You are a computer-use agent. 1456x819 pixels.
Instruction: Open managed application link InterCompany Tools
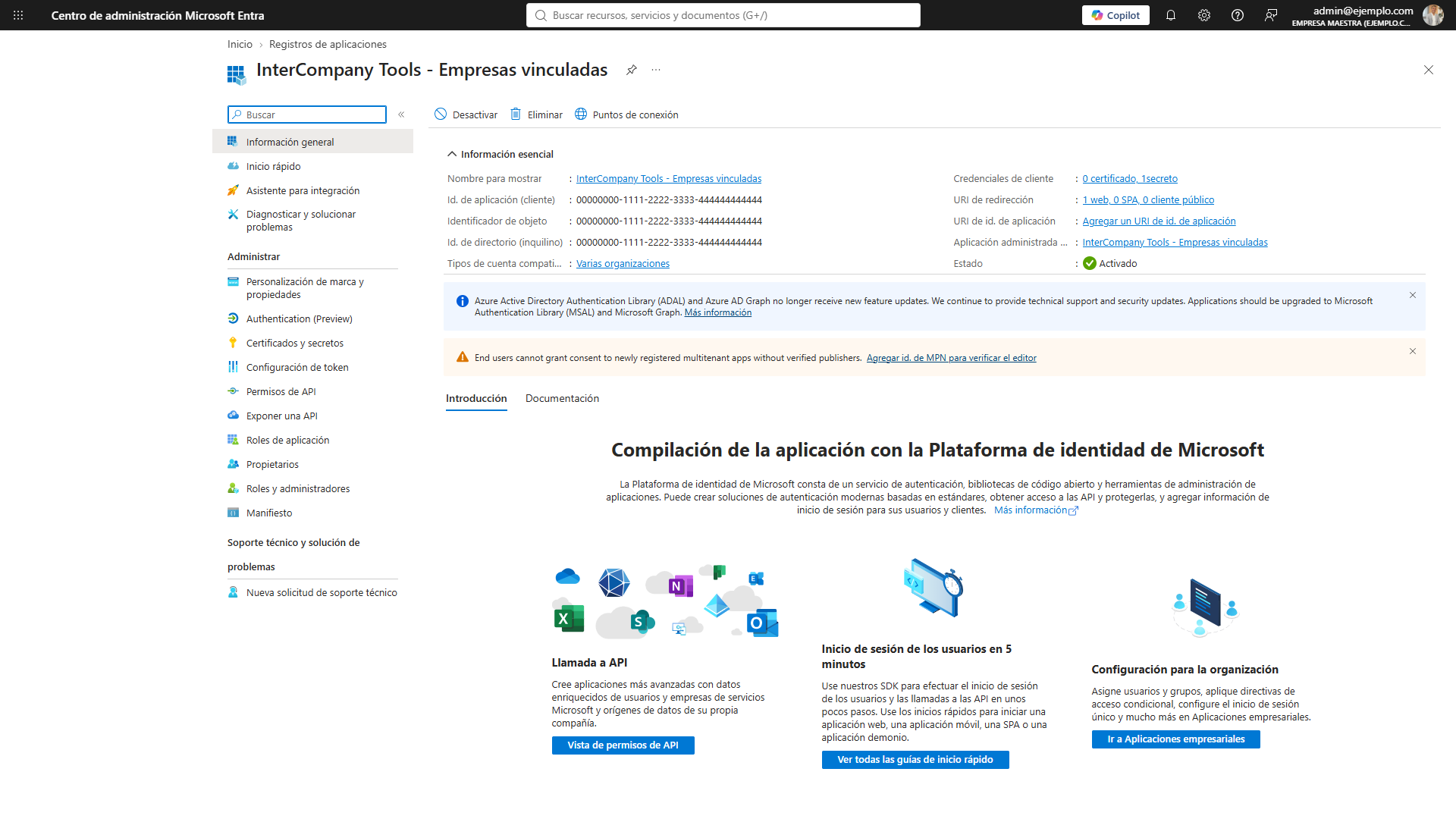(x=1175, y=243)
